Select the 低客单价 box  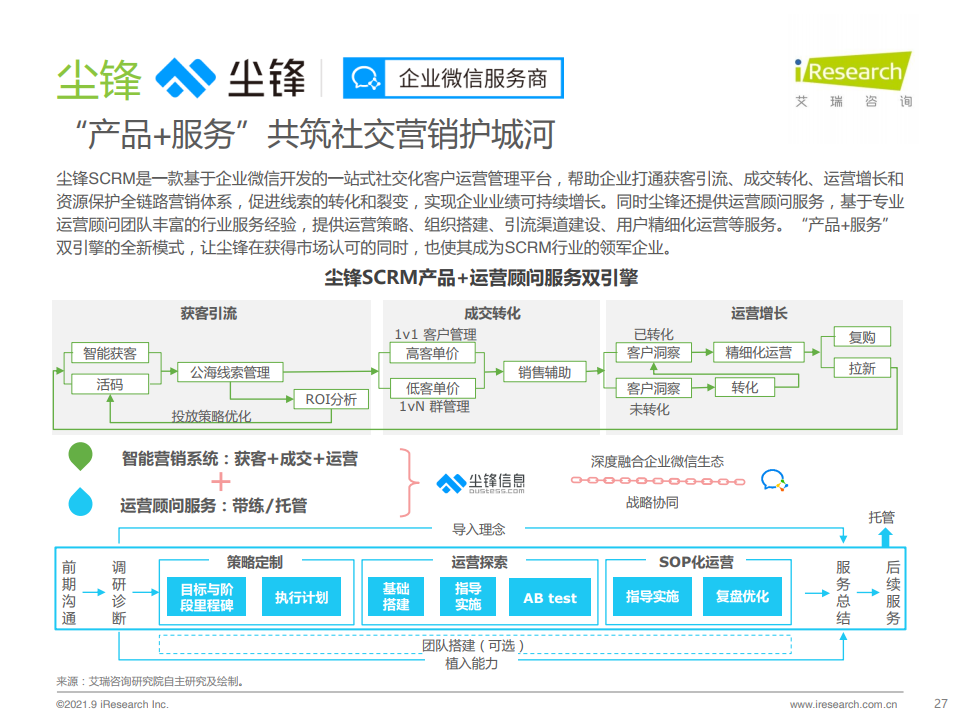click(x=432, y=388)
